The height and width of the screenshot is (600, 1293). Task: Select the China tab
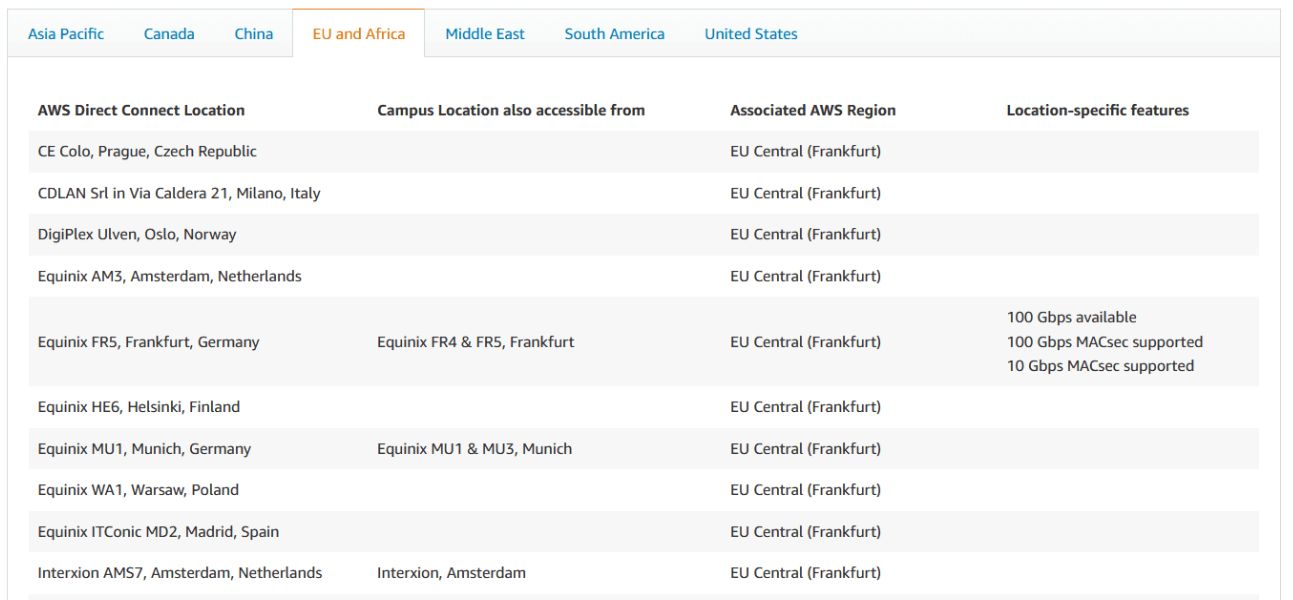pyautogui.click(x=253, y=33)
